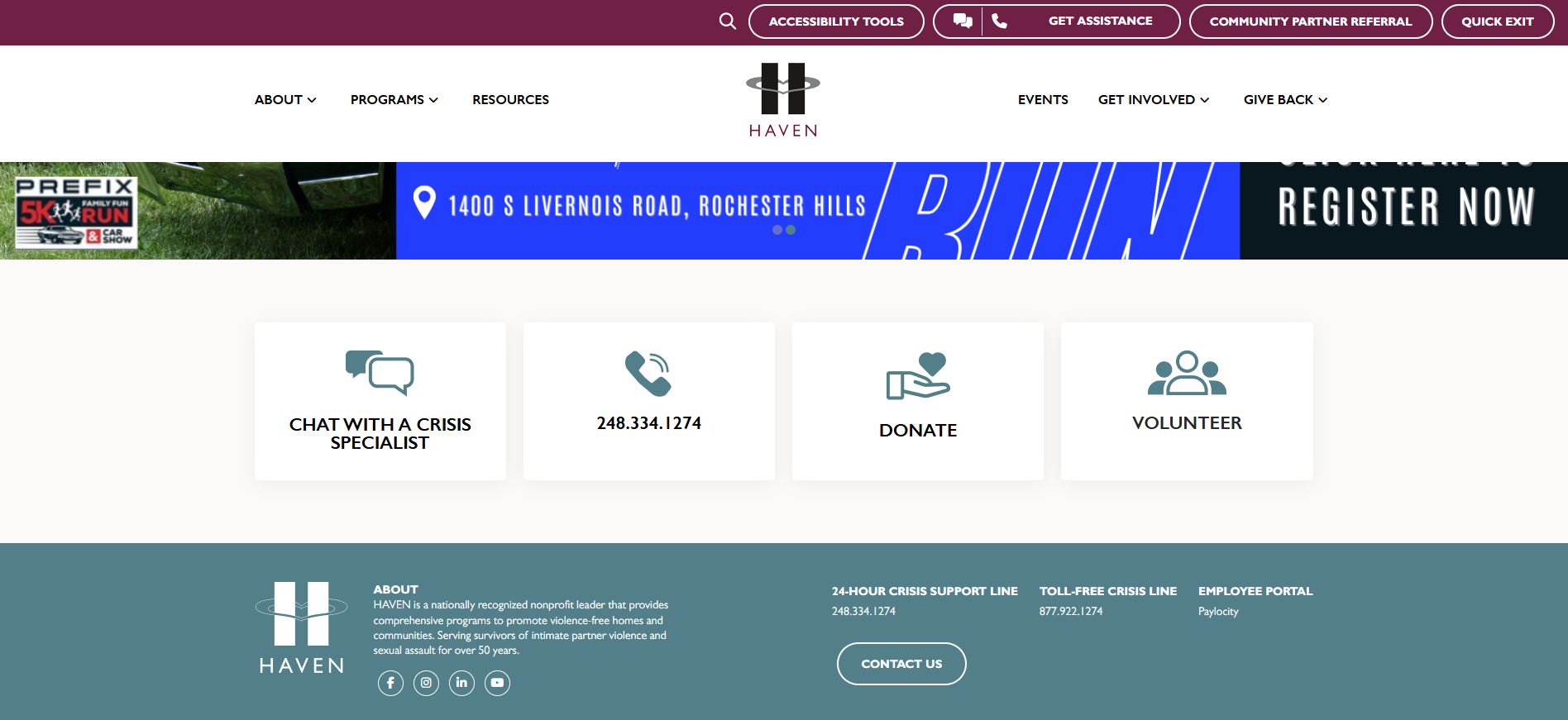Expand the Programs dropdown

coord(394,100)
